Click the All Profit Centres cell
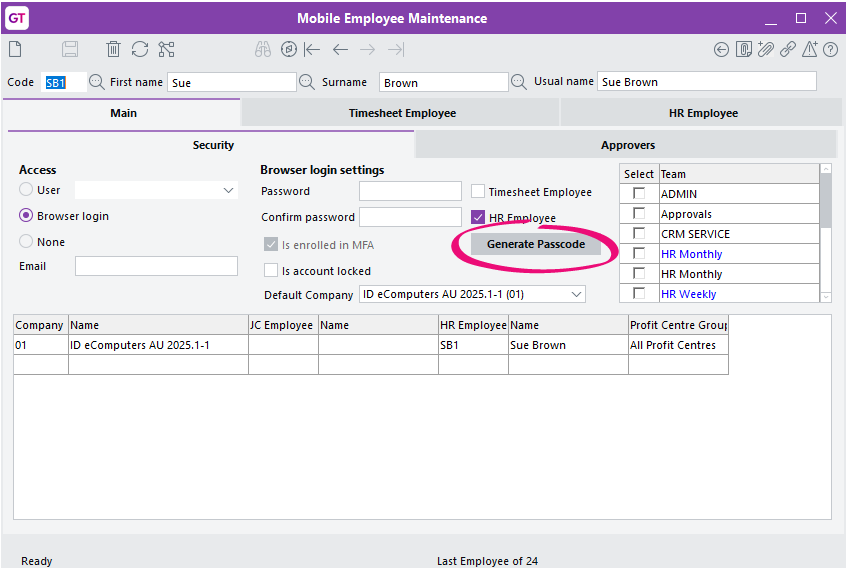 [678, 345]
